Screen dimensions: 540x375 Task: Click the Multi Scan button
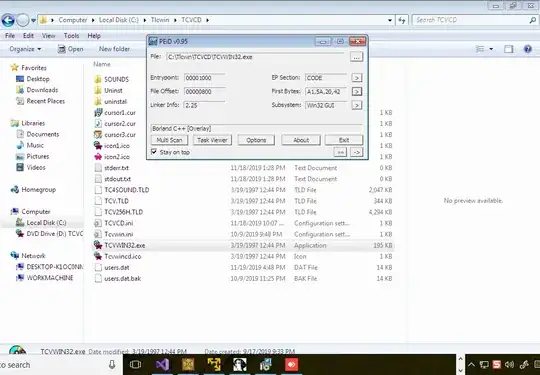pyautogui.click(x=169, y=140)
